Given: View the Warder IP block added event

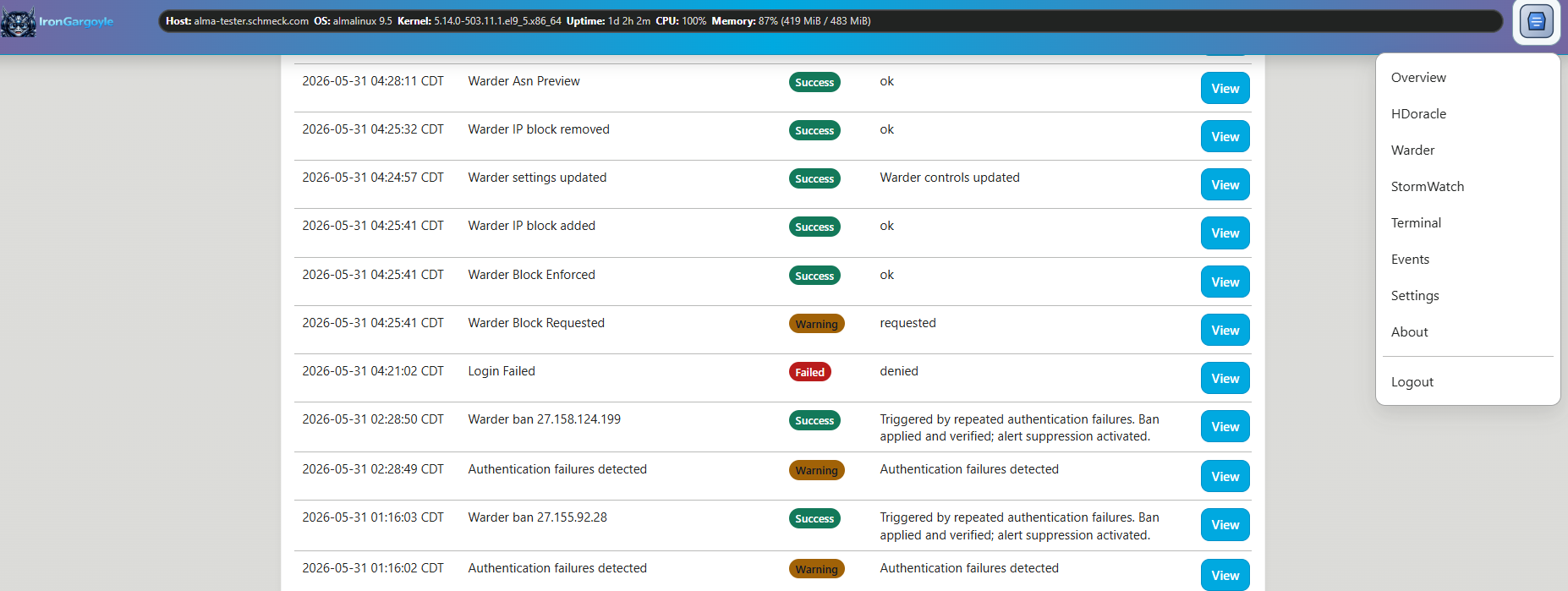Looking at the screenshot, I should tap(1225, 233).
